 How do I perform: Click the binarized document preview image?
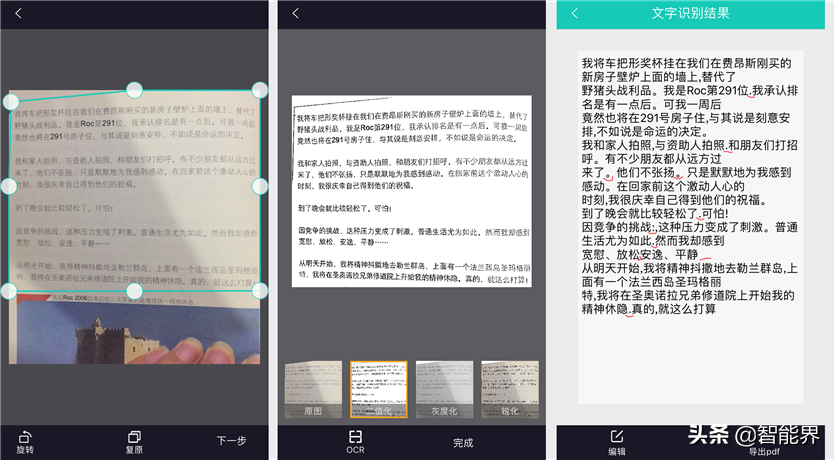pyautogui.click(x=412, y=191)
